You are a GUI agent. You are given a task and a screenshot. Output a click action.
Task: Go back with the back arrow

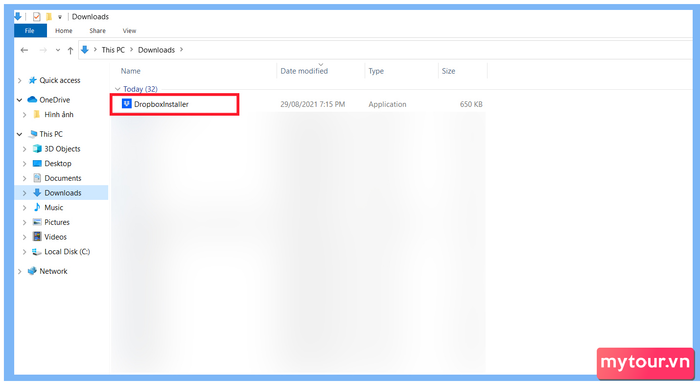coord(25,50)
